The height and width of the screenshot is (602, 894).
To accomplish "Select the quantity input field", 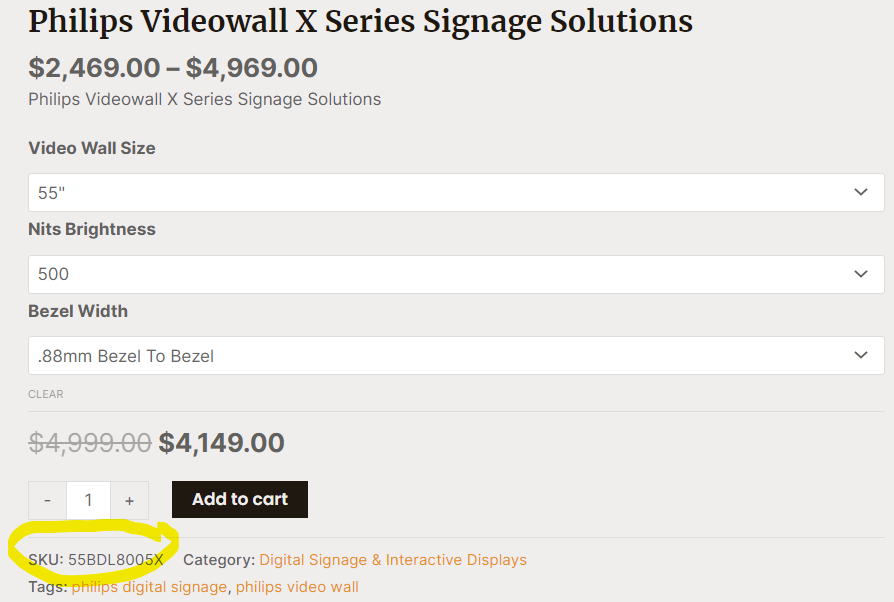I will click(x=88, y=500).
